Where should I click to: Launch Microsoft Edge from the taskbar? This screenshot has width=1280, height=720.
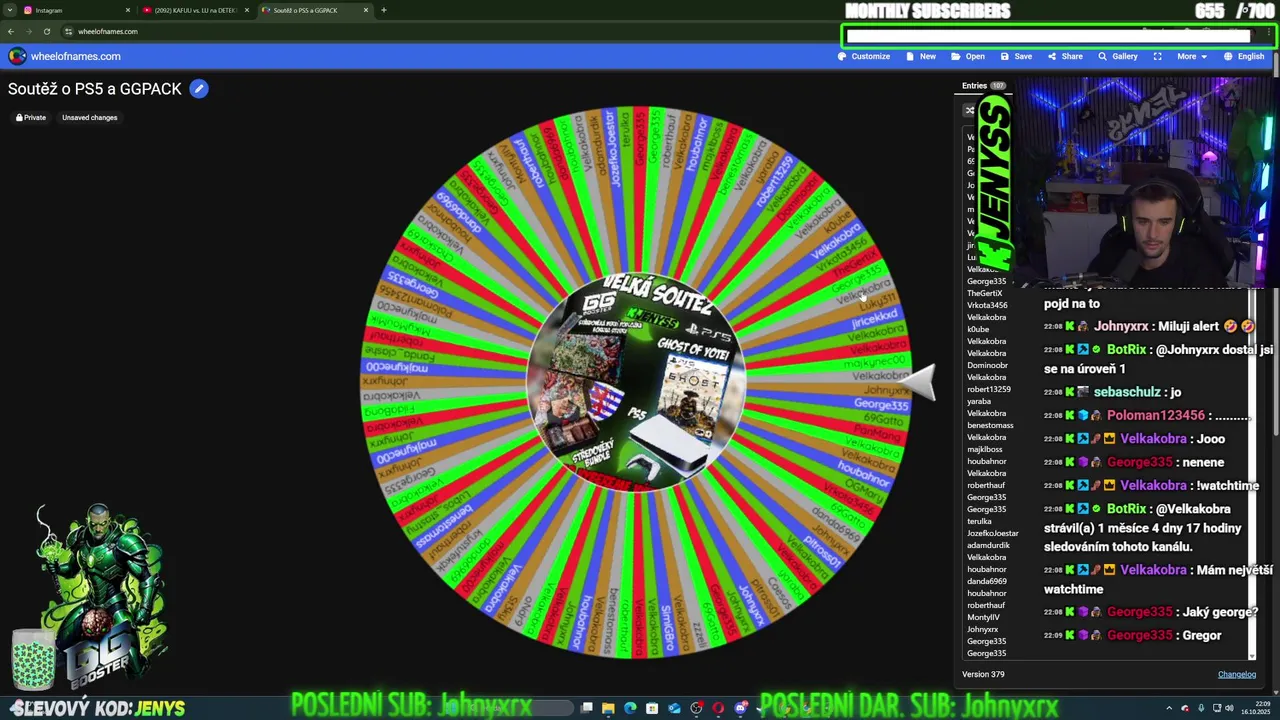630,708
